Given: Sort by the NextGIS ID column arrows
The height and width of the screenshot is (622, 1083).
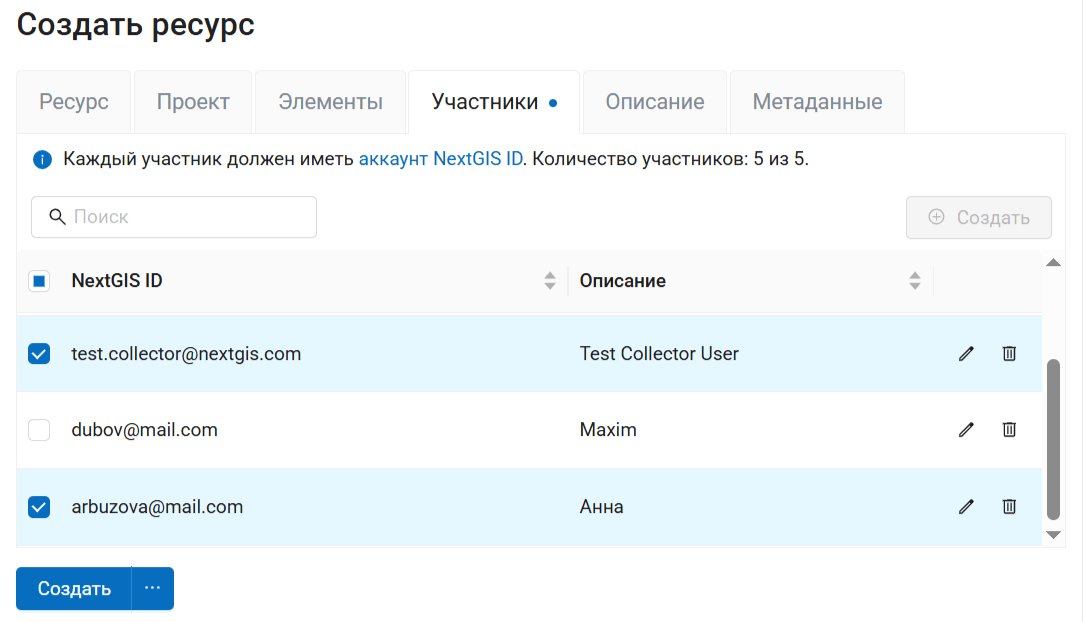Looking at the screenshot, I should pyautogui.click(x=549, y=281).
